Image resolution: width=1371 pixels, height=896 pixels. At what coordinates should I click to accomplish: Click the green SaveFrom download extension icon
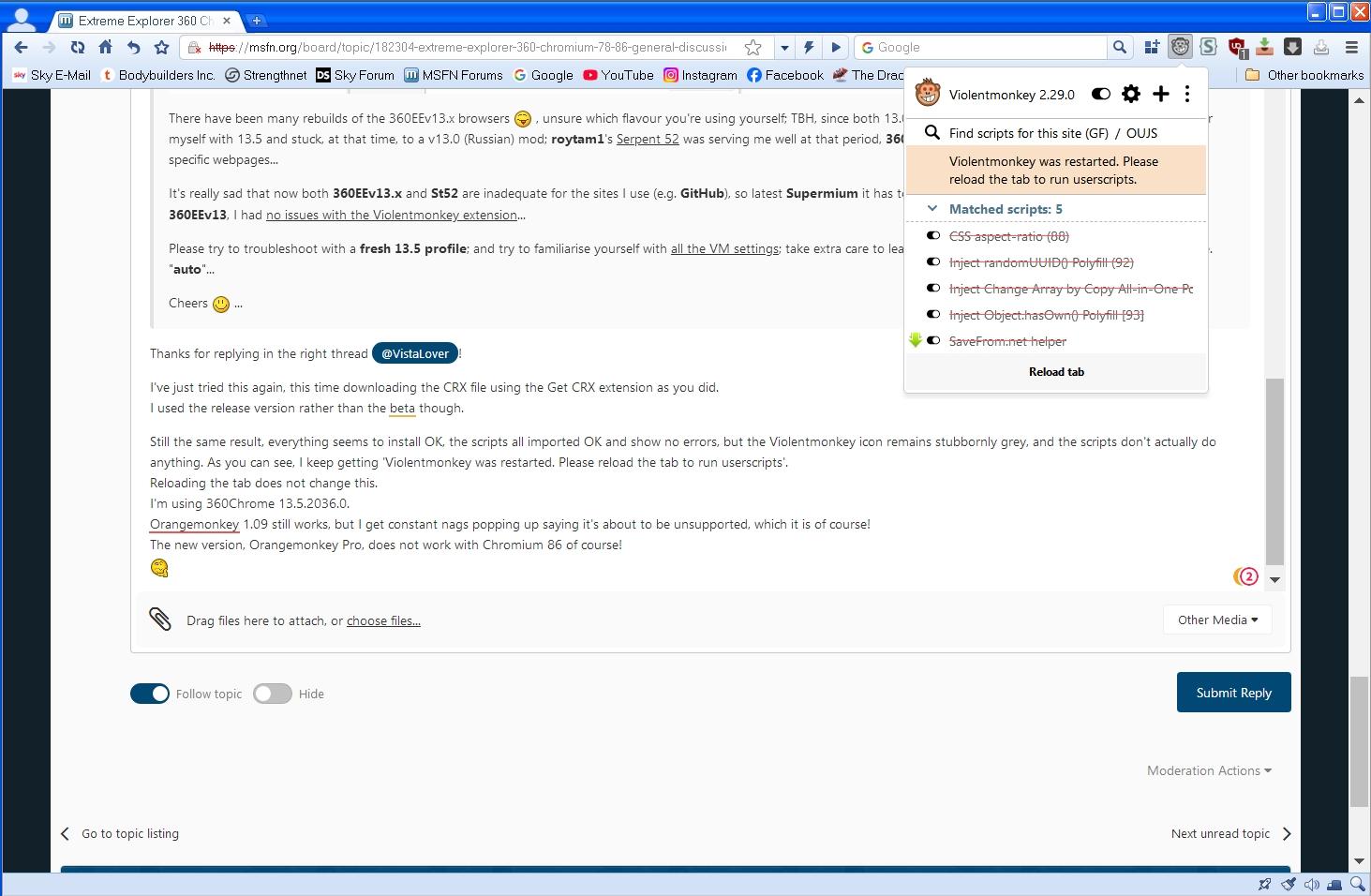coord(1265,47)
